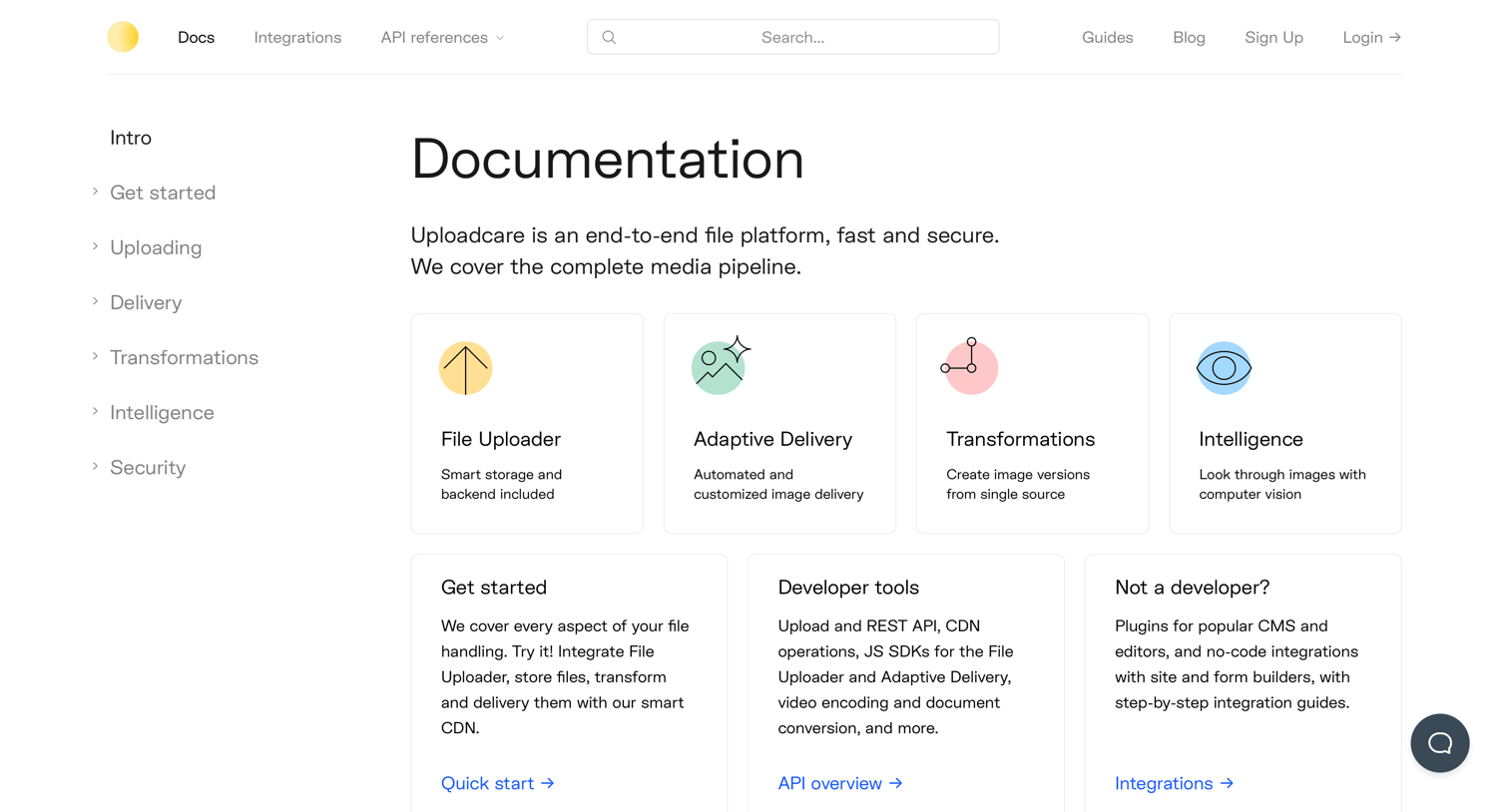Open Intelligence in the sidebar
This screenshot has height=812, width=1509.
tap(162, 412)
